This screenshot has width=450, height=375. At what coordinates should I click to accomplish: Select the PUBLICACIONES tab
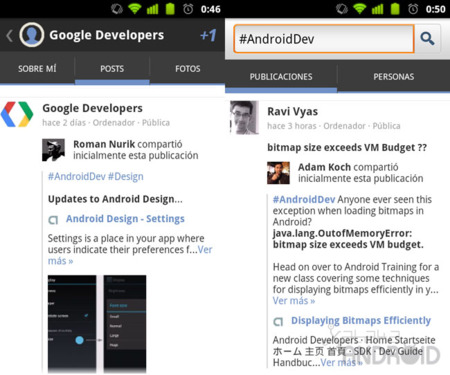click(x=281, y=77)
